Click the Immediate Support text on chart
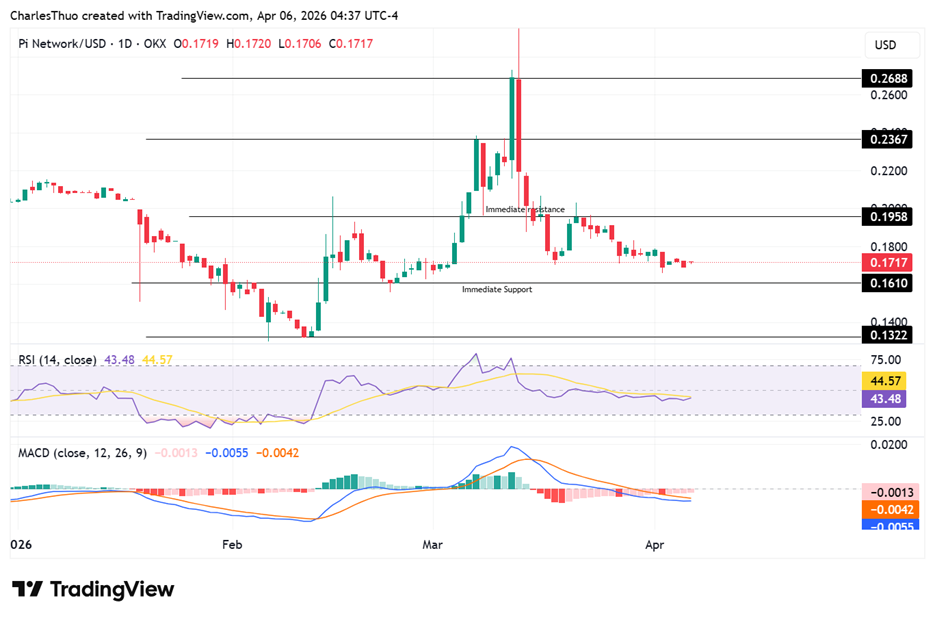This screenshot has height=620, width=935. click(497, 289)
